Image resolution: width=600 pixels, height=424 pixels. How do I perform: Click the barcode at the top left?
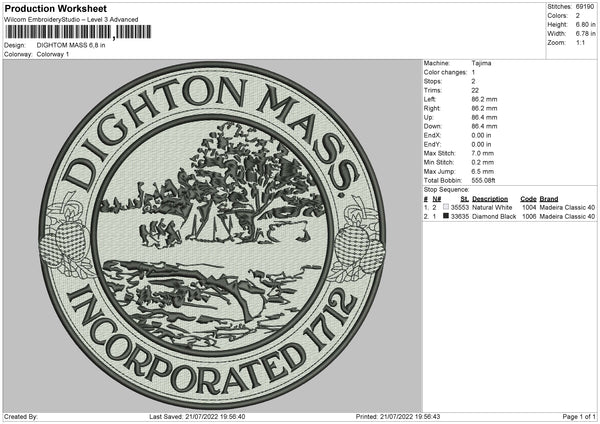[78, 32]
